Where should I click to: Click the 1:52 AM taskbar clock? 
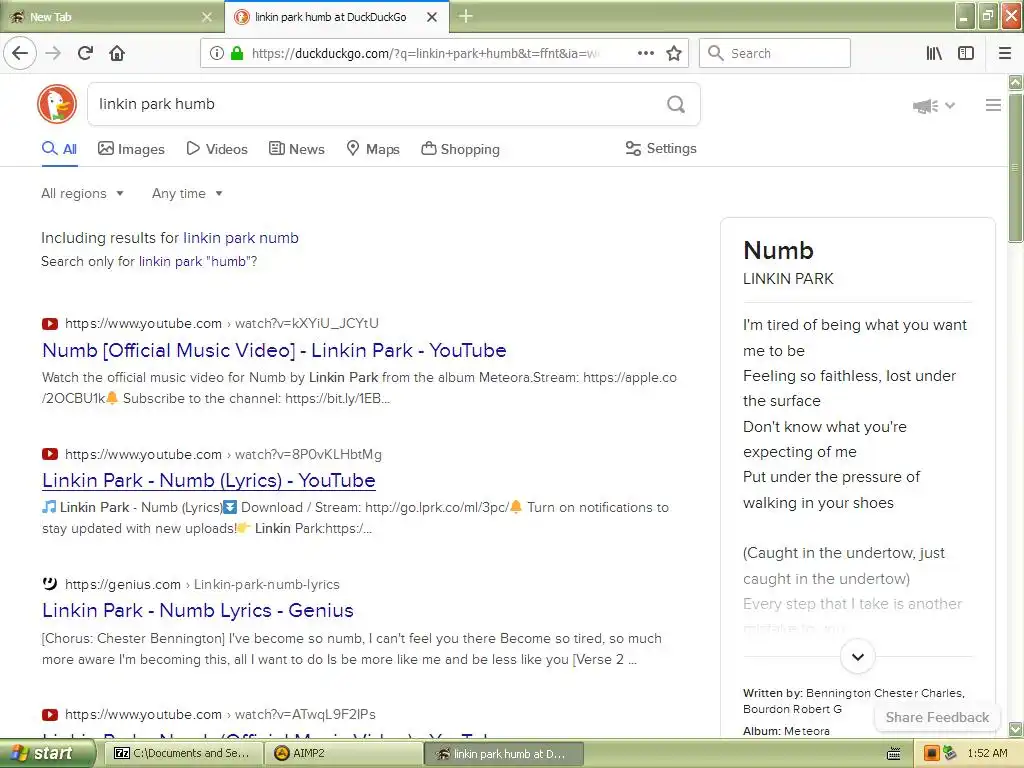(x=987, y=753)
